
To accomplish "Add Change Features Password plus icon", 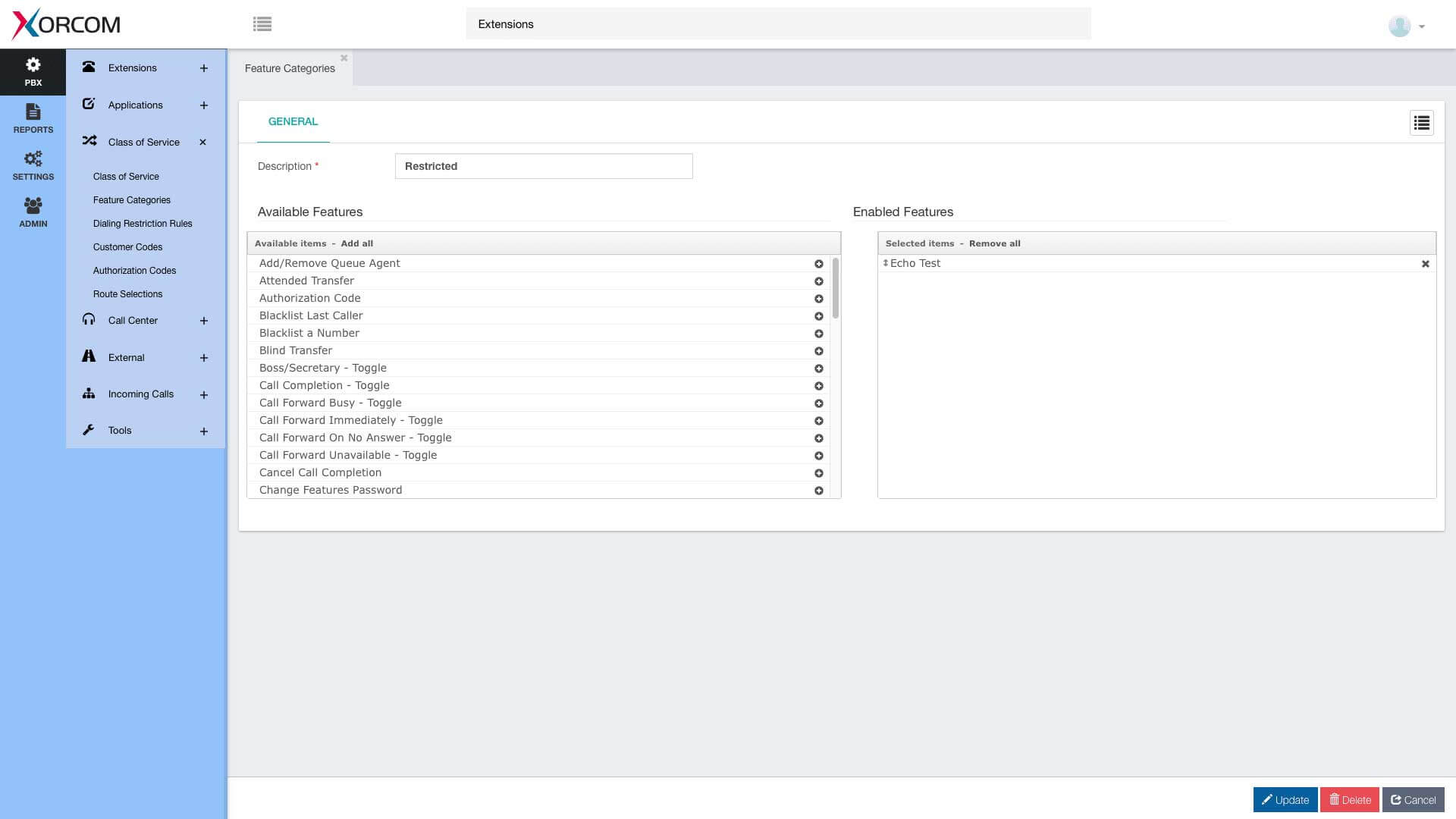I will click(818, 491).
